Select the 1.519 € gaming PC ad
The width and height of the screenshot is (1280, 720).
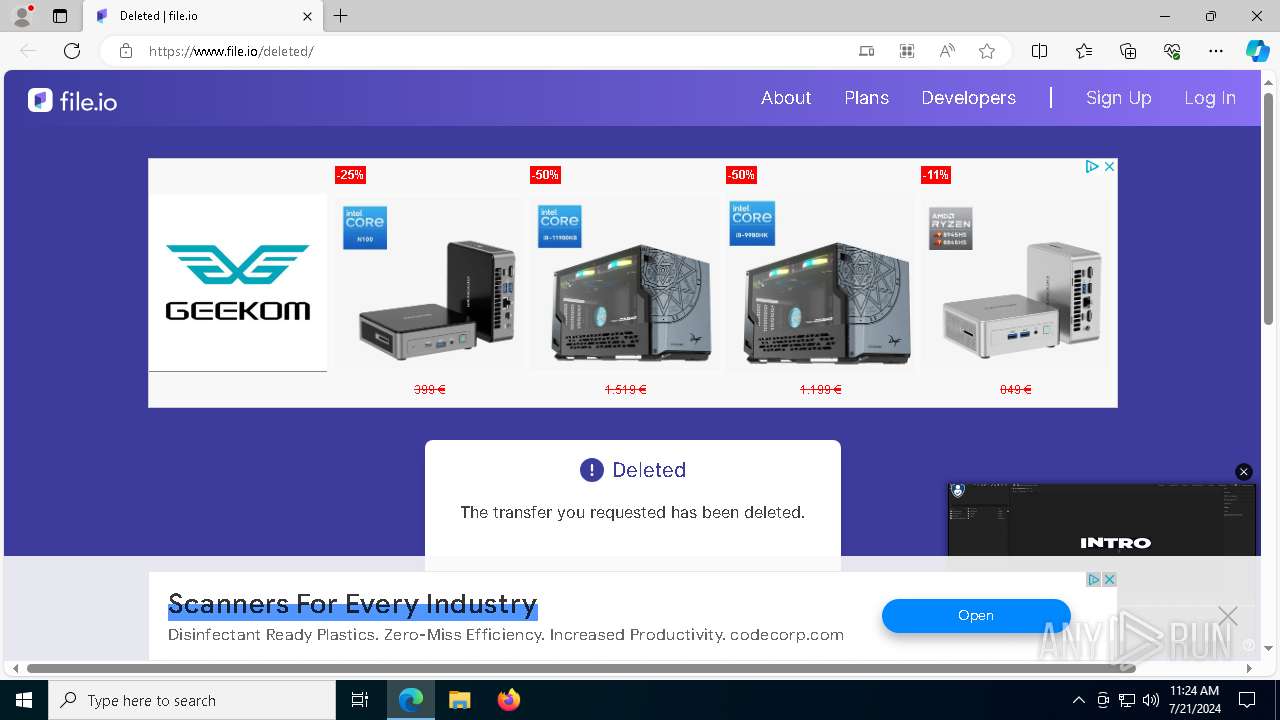point(625,283)
